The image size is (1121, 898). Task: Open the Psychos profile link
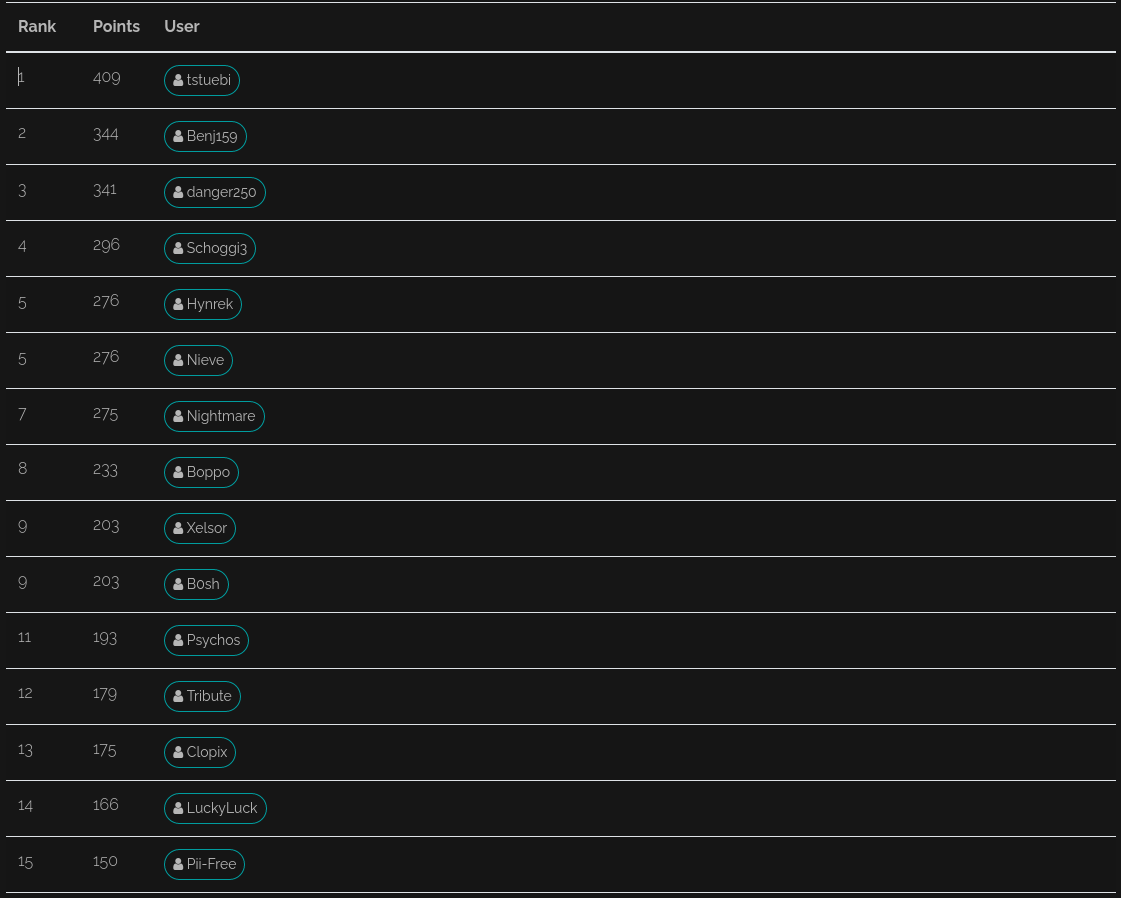coord(206,640)
